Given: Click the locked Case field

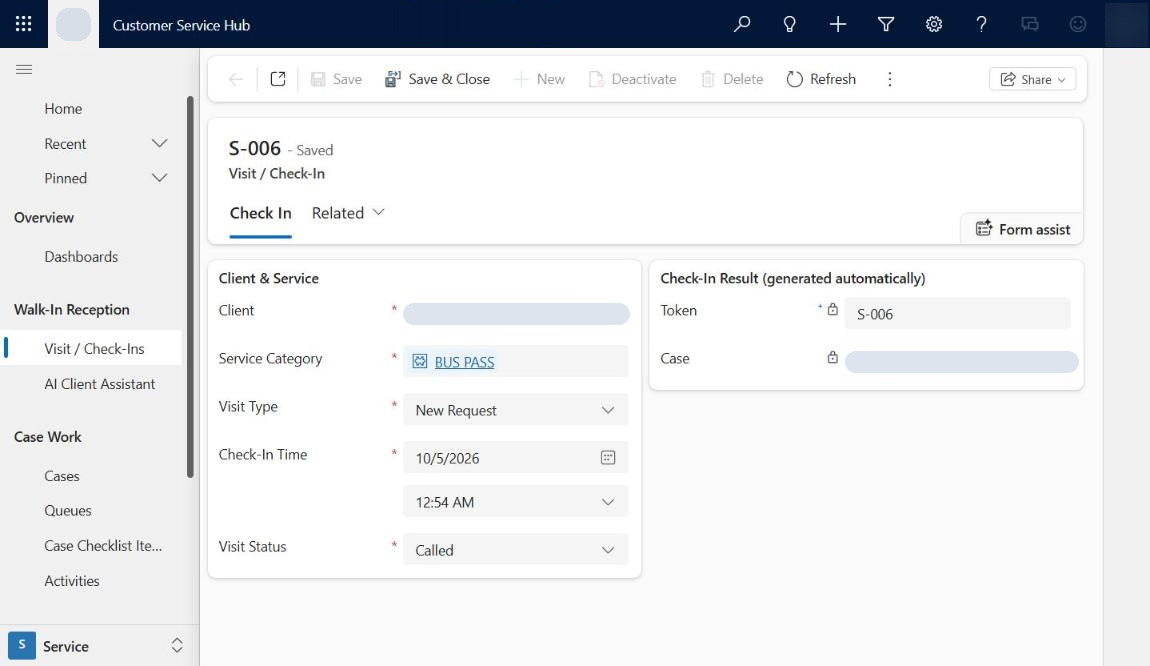Looking at the screenshot, I should (962, 362).
